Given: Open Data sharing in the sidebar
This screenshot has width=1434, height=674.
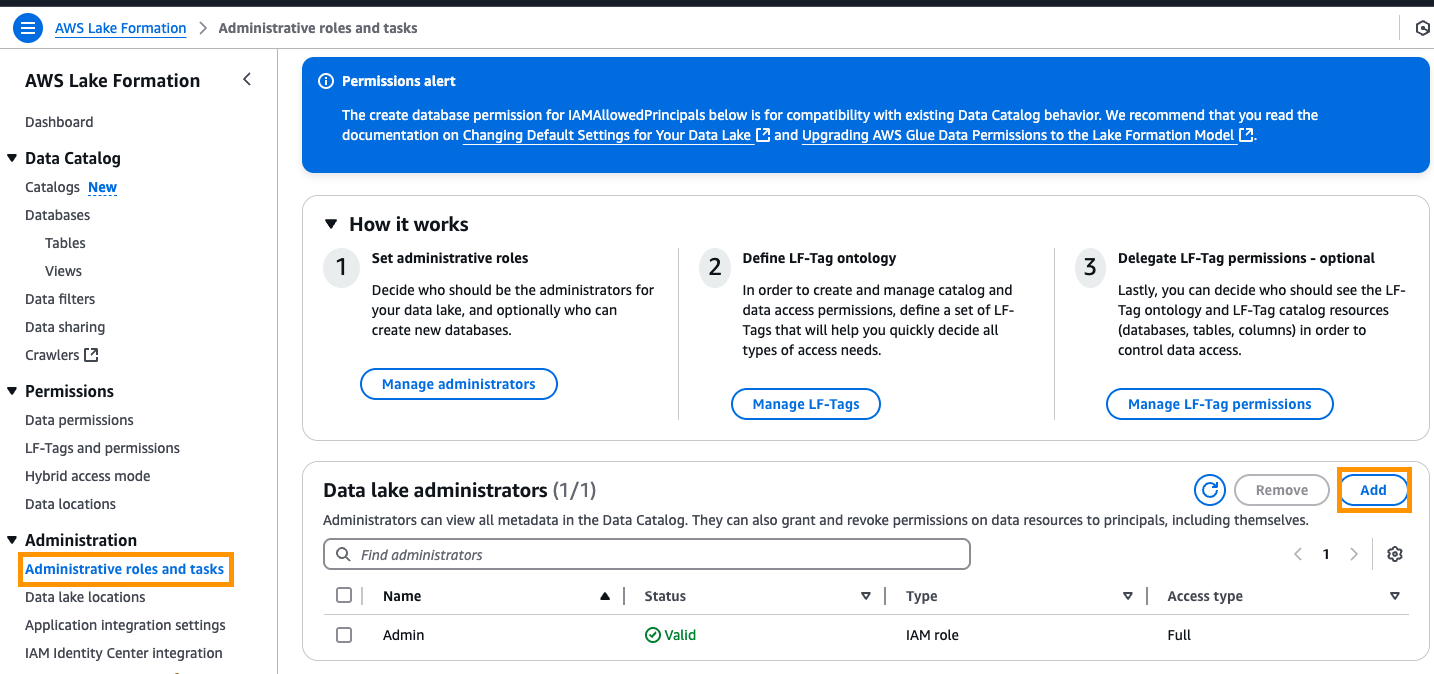Looking at the screenshot, I should pos(65,327).
